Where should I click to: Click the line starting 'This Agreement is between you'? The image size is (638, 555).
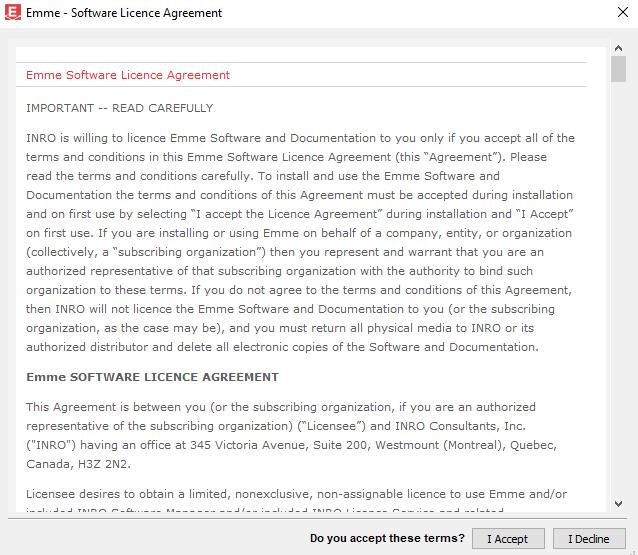click(281, 407)
